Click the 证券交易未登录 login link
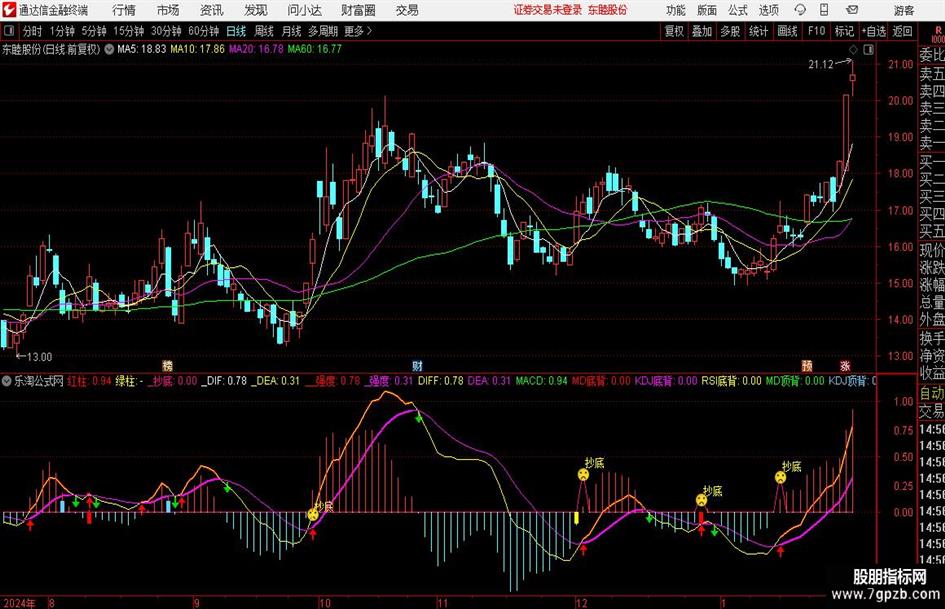Image resolution: width=945 pixels, height=609 pixels. [548, 10]
